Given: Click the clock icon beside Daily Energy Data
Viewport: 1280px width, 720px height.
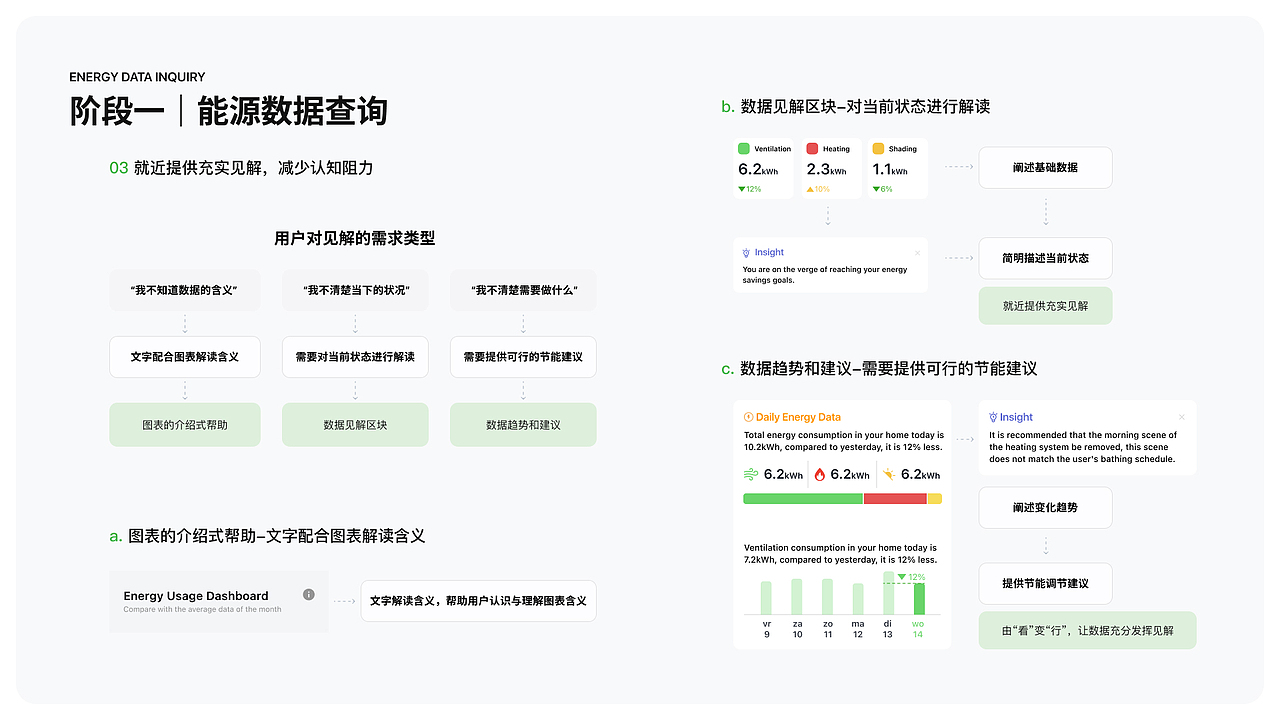Looking at the screenshot, I should pyautogui.click(x=748, y=416).
